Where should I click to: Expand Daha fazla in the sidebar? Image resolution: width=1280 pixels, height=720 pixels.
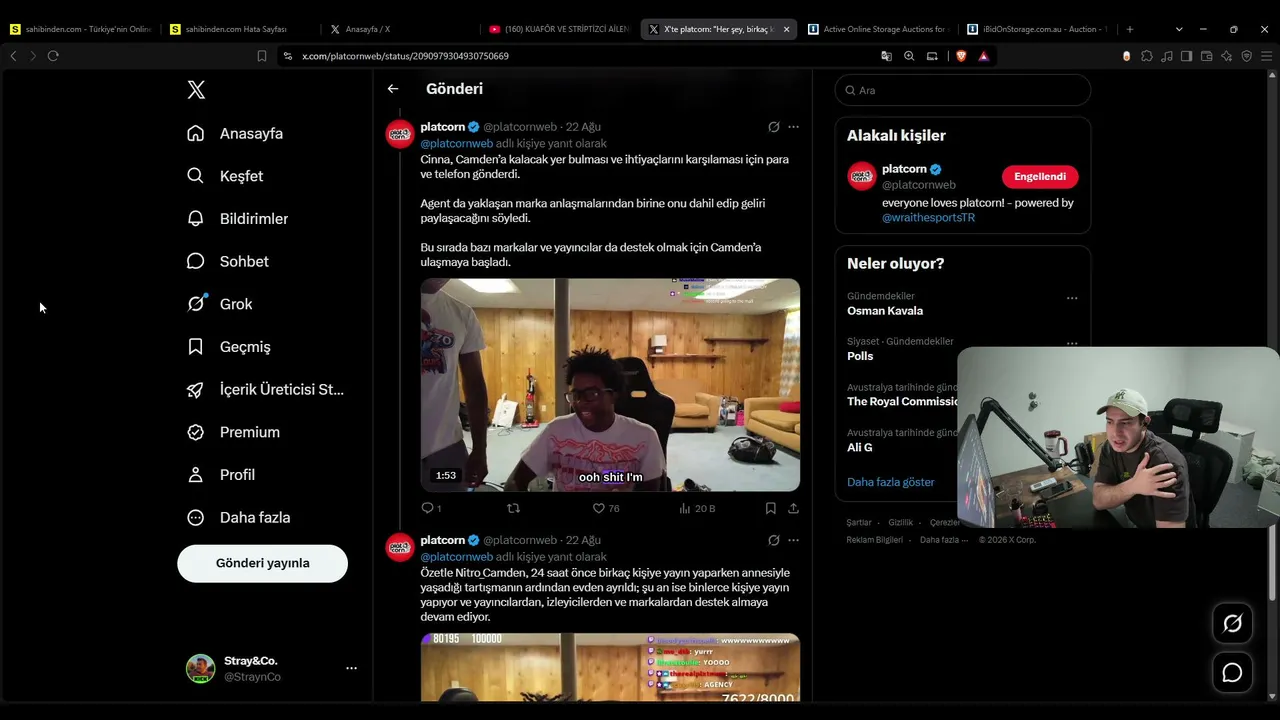pyautogui.click(x=238, y=517)
